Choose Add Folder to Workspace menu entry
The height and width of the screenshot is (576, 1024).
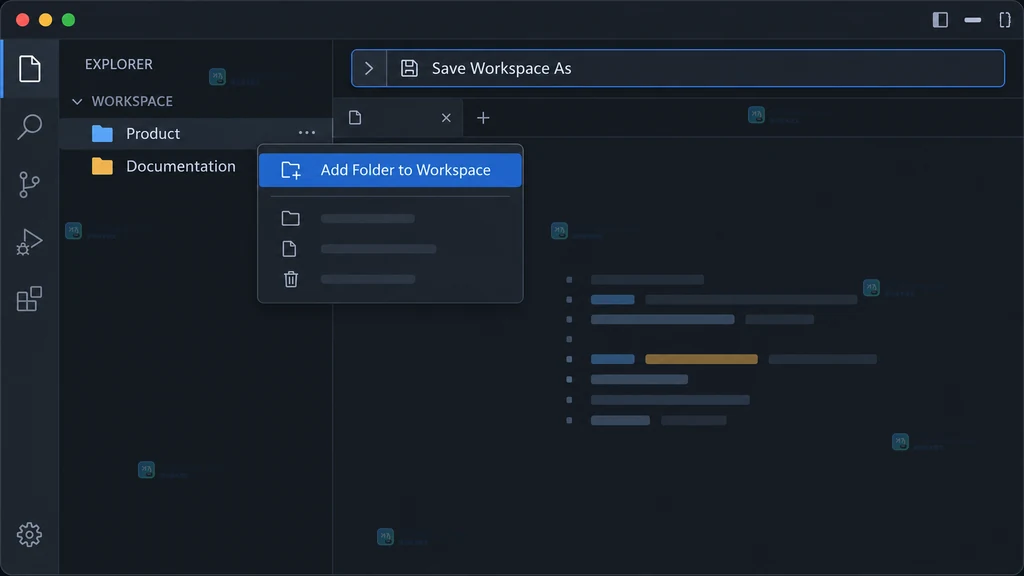click(x=391, y=170)
